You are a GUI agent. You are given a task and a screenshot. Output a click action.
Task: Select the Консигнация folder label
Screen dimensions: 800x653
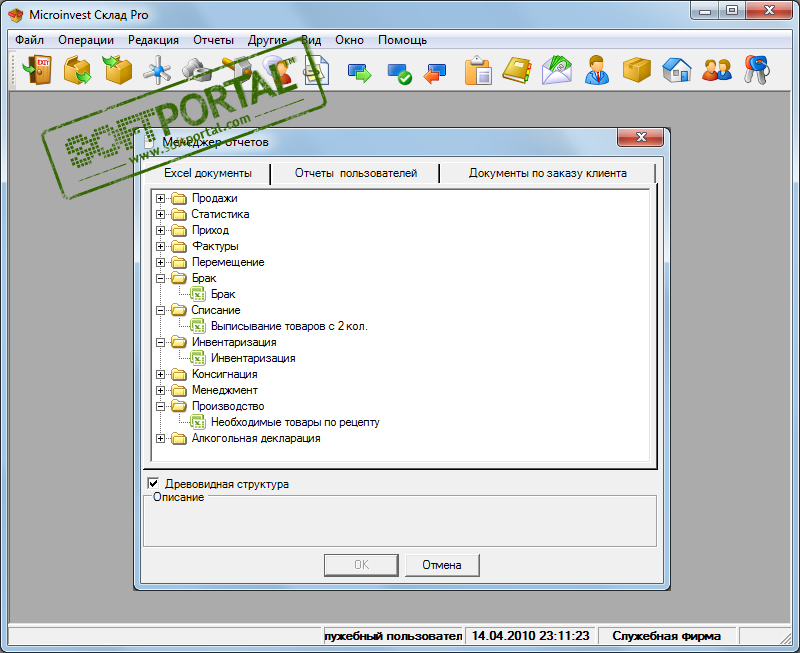click(x=224, y=374)
